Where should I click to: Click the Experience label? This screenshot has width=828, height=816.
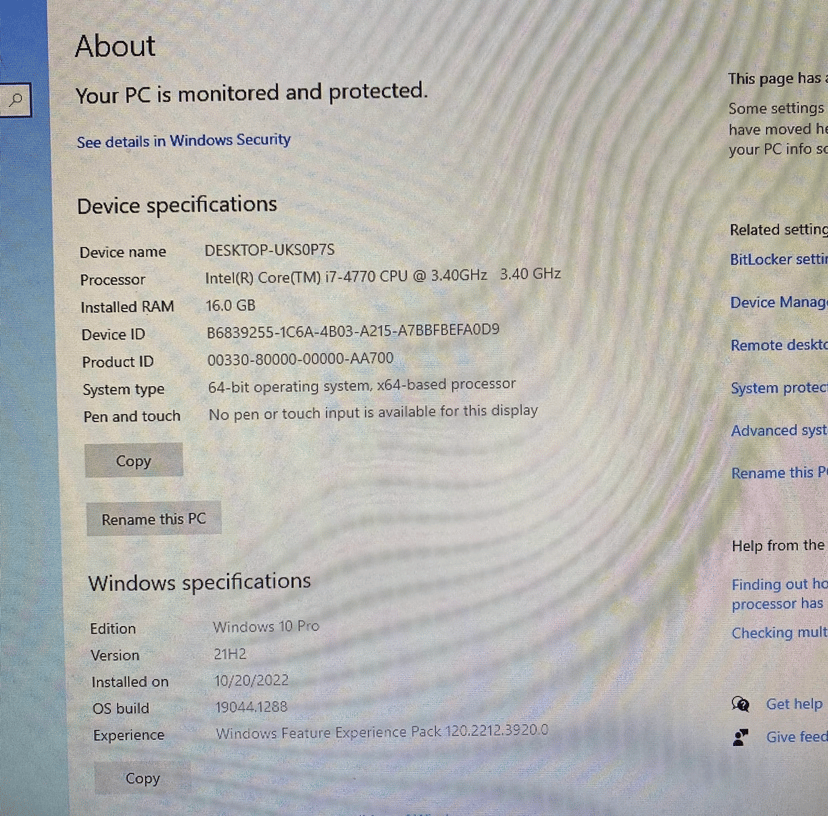click(x=129, y=735)
